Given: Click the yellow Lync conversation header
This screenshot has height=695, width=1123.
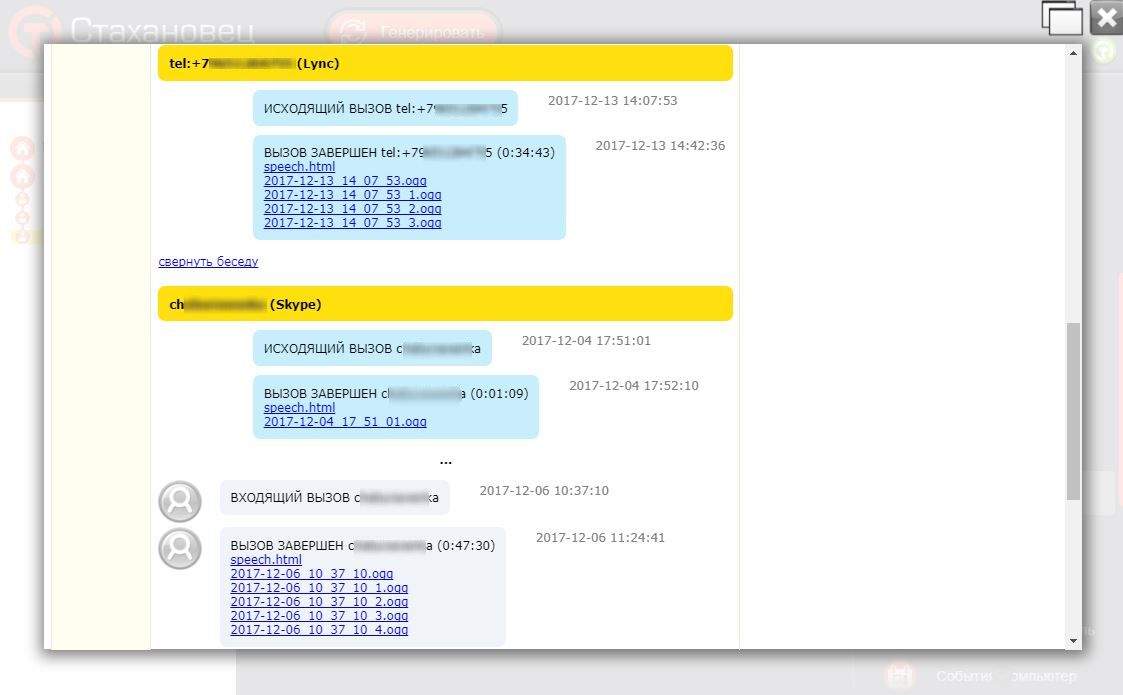Looking at the screenshot, I should (445, 63).
